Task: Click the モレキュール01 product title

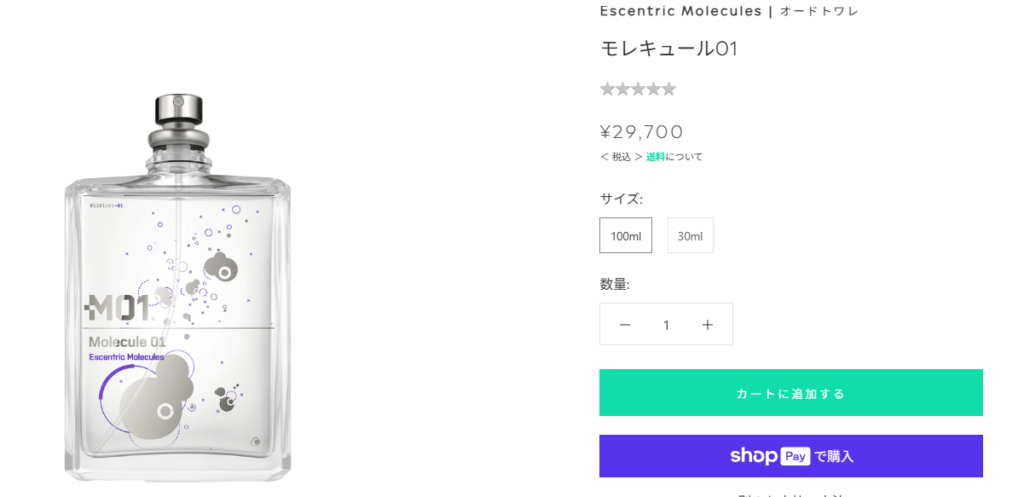Action: tap(669, 48)
